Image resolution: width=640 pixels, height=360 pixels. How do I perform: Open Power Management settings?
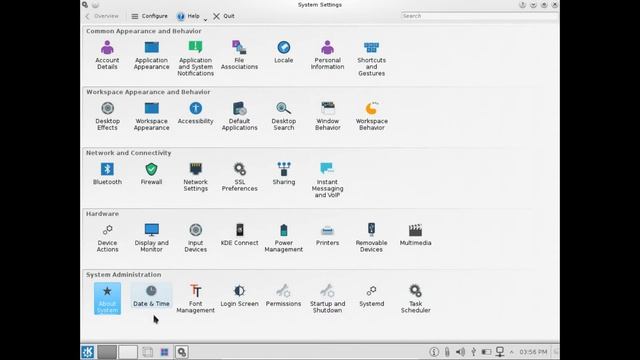click(x=284, y=238)
